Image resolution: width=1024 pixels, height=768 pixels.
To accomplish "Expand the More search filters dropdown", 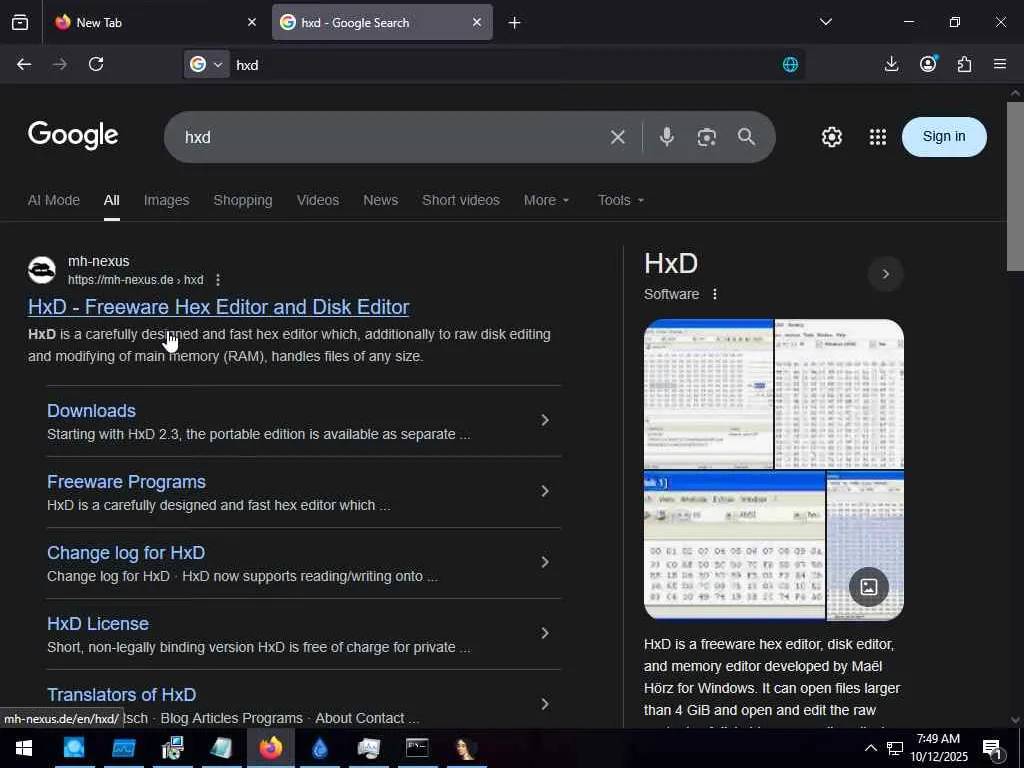I will click(x=547, y=200).
